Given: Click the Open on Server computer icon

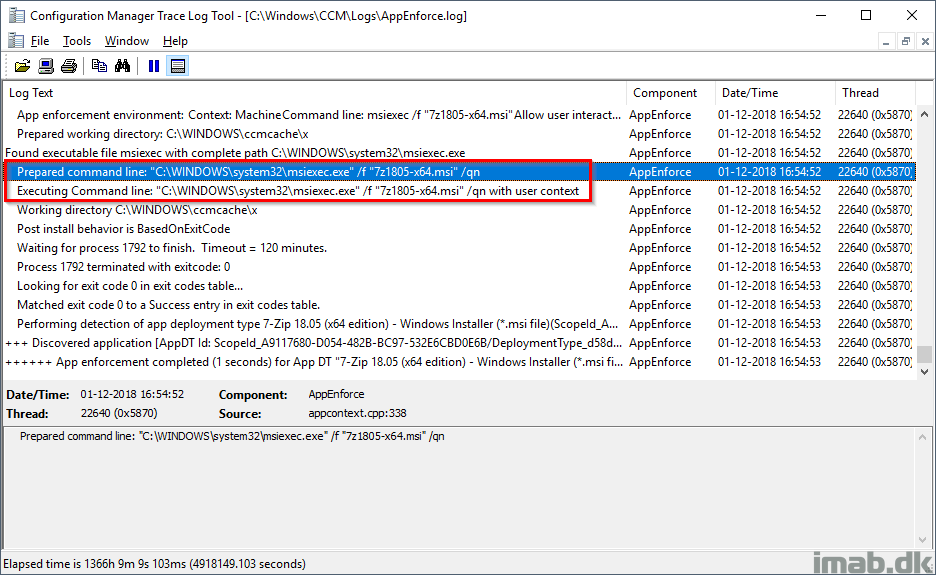Looking at the screenshot, I should 46,66.
